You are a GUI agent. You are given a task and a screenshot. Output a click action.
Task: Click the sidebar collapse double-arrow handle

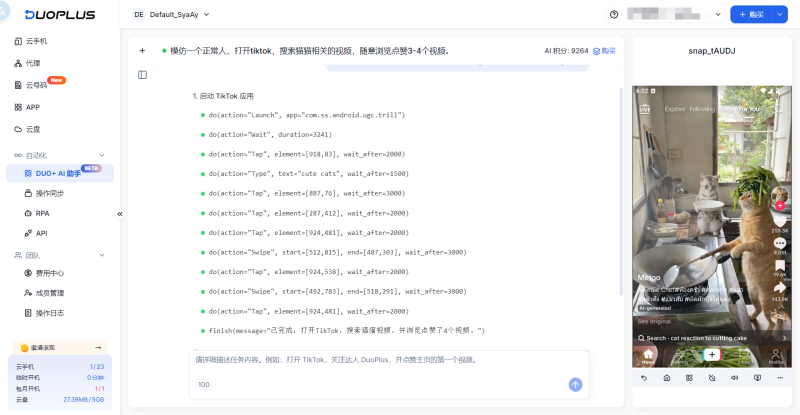(120, 214)
